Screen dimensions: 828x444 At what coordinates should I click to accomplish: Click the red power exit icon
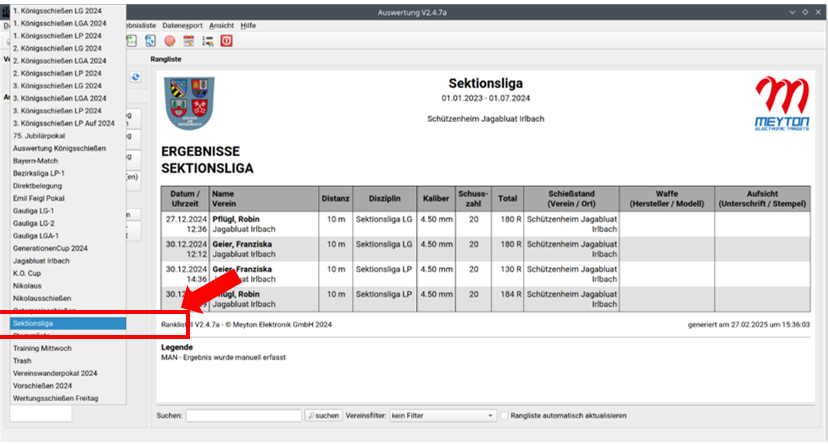[226, 41]
